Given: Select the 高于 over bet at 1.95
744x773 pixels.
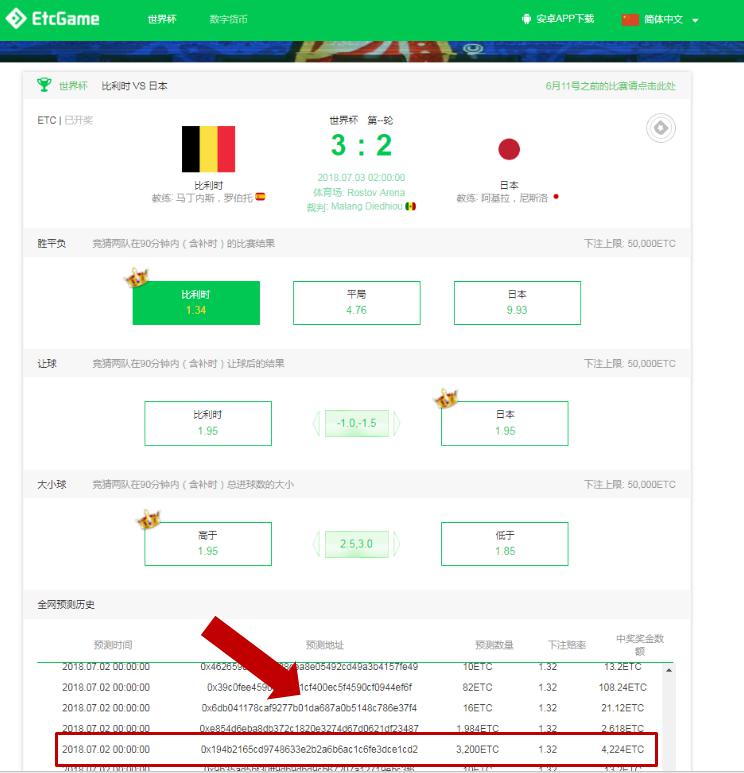Looking at the screenshot, I should point(207,543).
